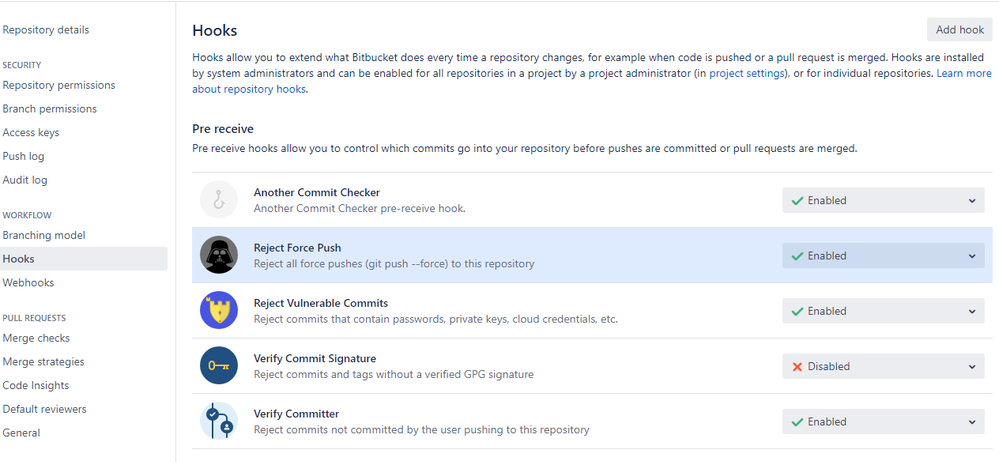This screenshot has height=462, width=999.
Task: Expand the Disabled dropdown for Verify Commit Signature
Action: (883, 366)
